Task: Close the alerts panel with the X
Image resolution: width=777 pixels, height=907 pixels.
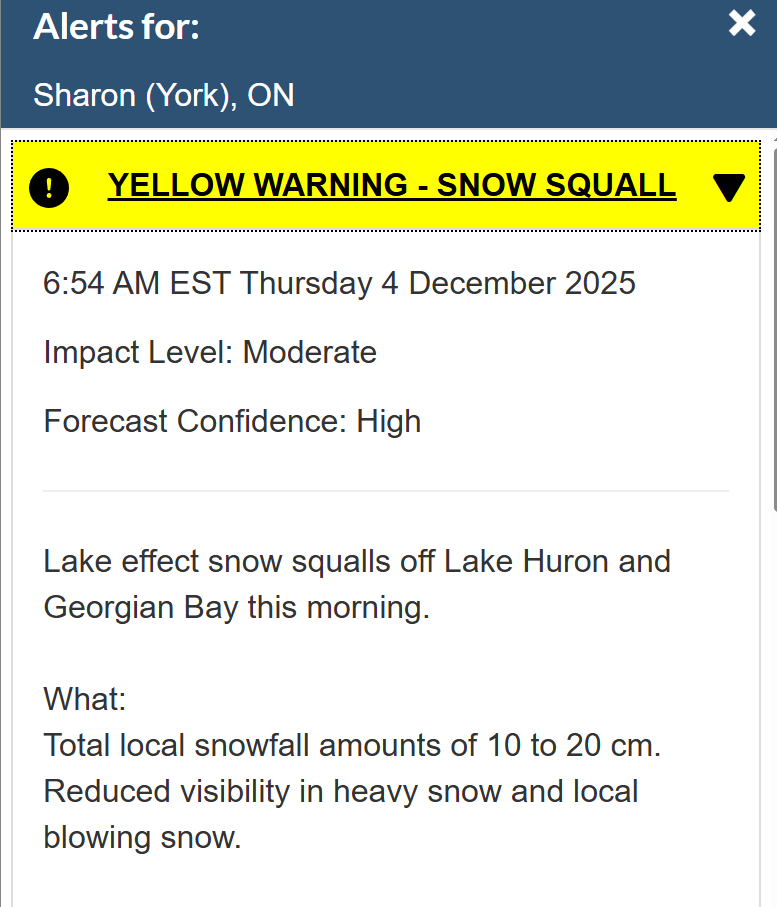Action: (741, 24)
